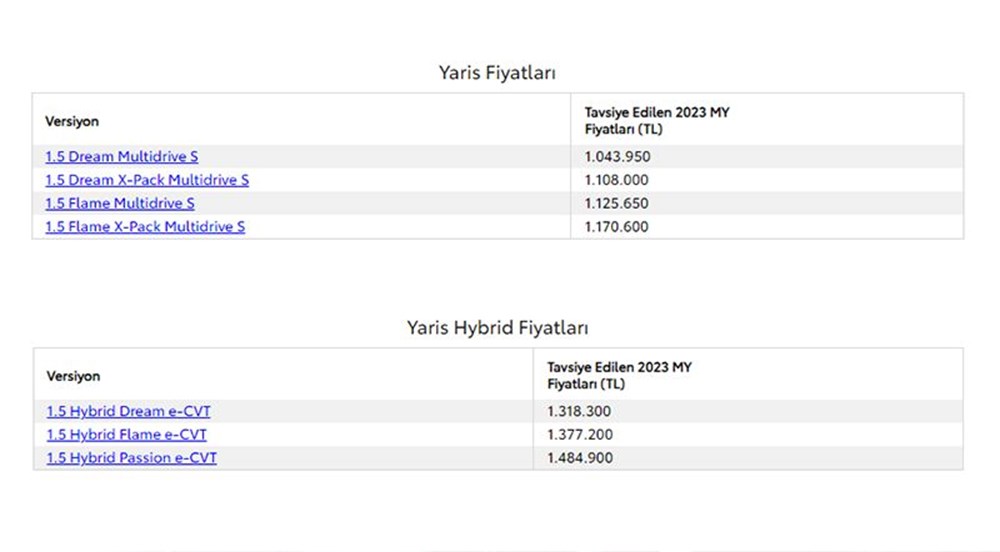Select the 1.5 Flame X-Pack Multidrive S link
The image size is (1000, 552).
pos(145,227)
